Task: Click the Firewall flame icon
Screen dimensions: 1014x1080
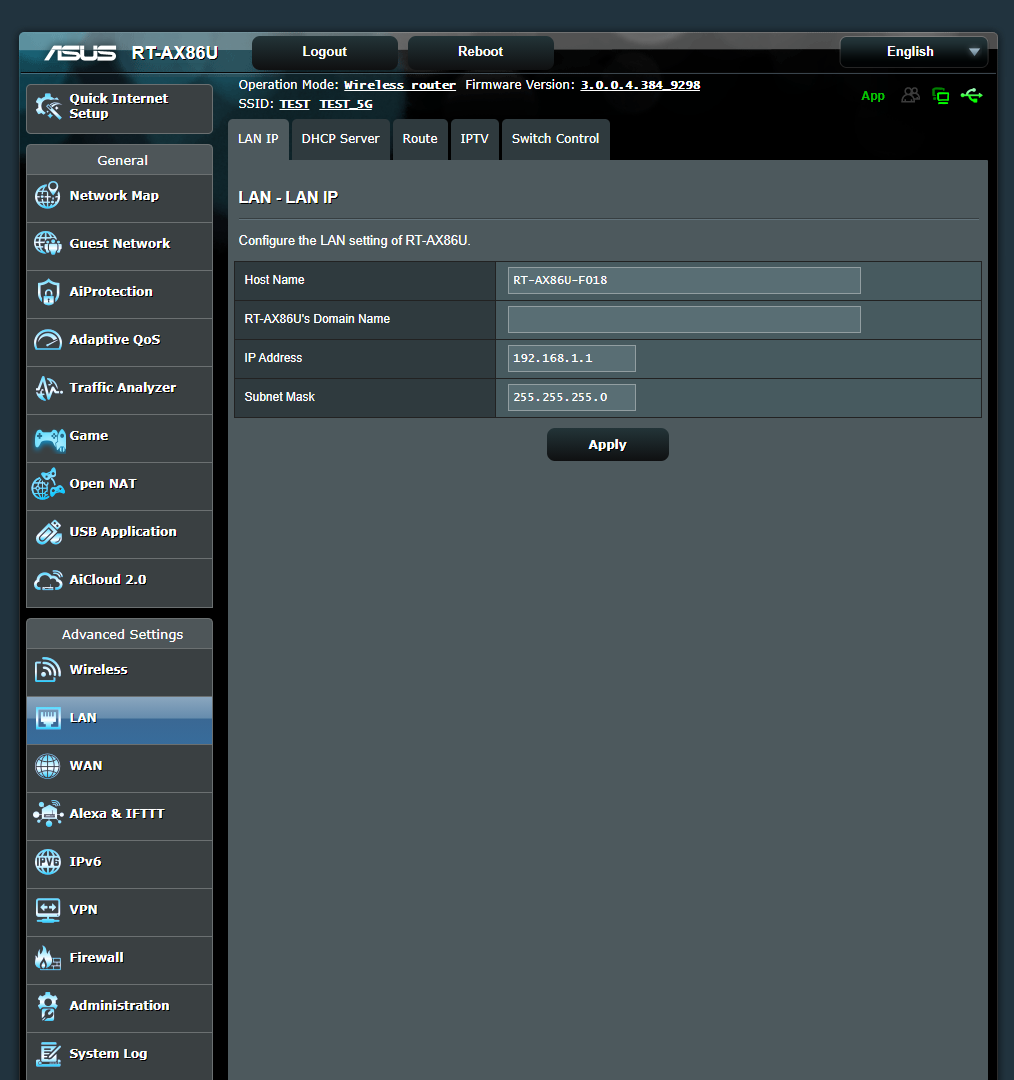Action: (x=48, y=958)
